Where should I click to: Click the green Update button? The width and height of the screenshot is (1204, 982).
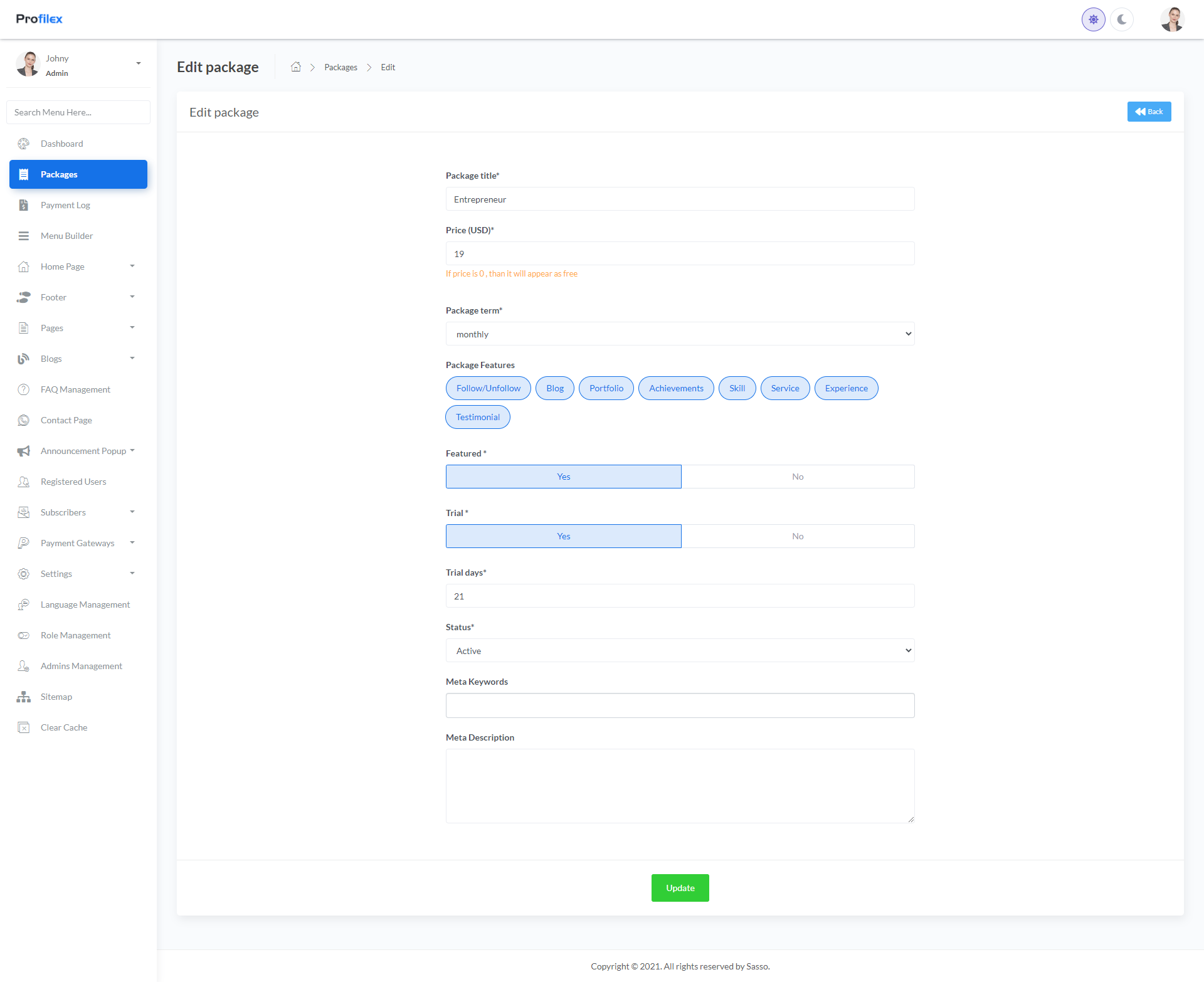pyautogui.click(x=680, y=888)
